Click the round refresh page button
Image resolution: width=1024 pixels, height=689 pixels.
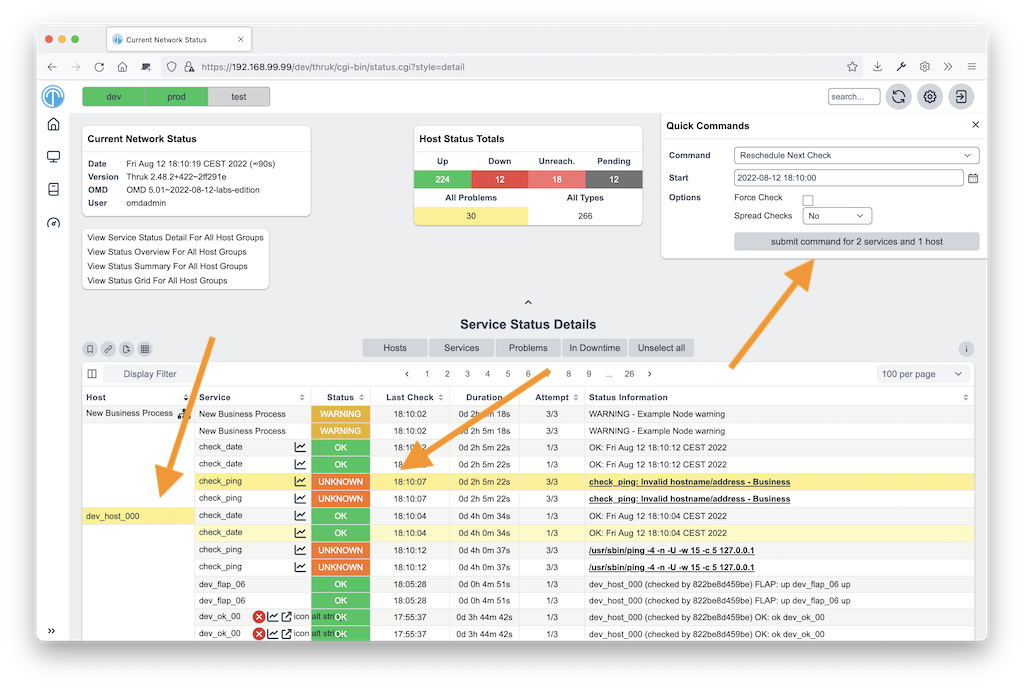tap(899, 97)
